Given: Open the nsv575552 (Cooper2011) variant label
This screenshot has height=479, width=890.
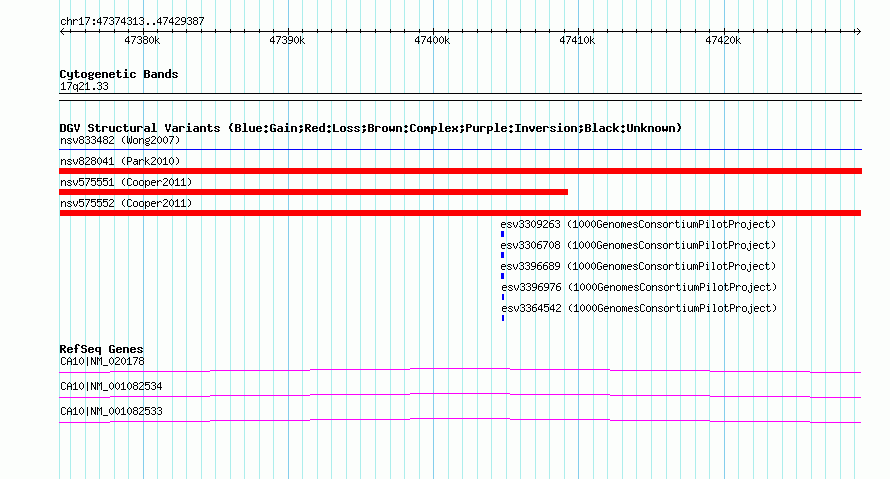Looking at the screenshot, I should 126,203.
